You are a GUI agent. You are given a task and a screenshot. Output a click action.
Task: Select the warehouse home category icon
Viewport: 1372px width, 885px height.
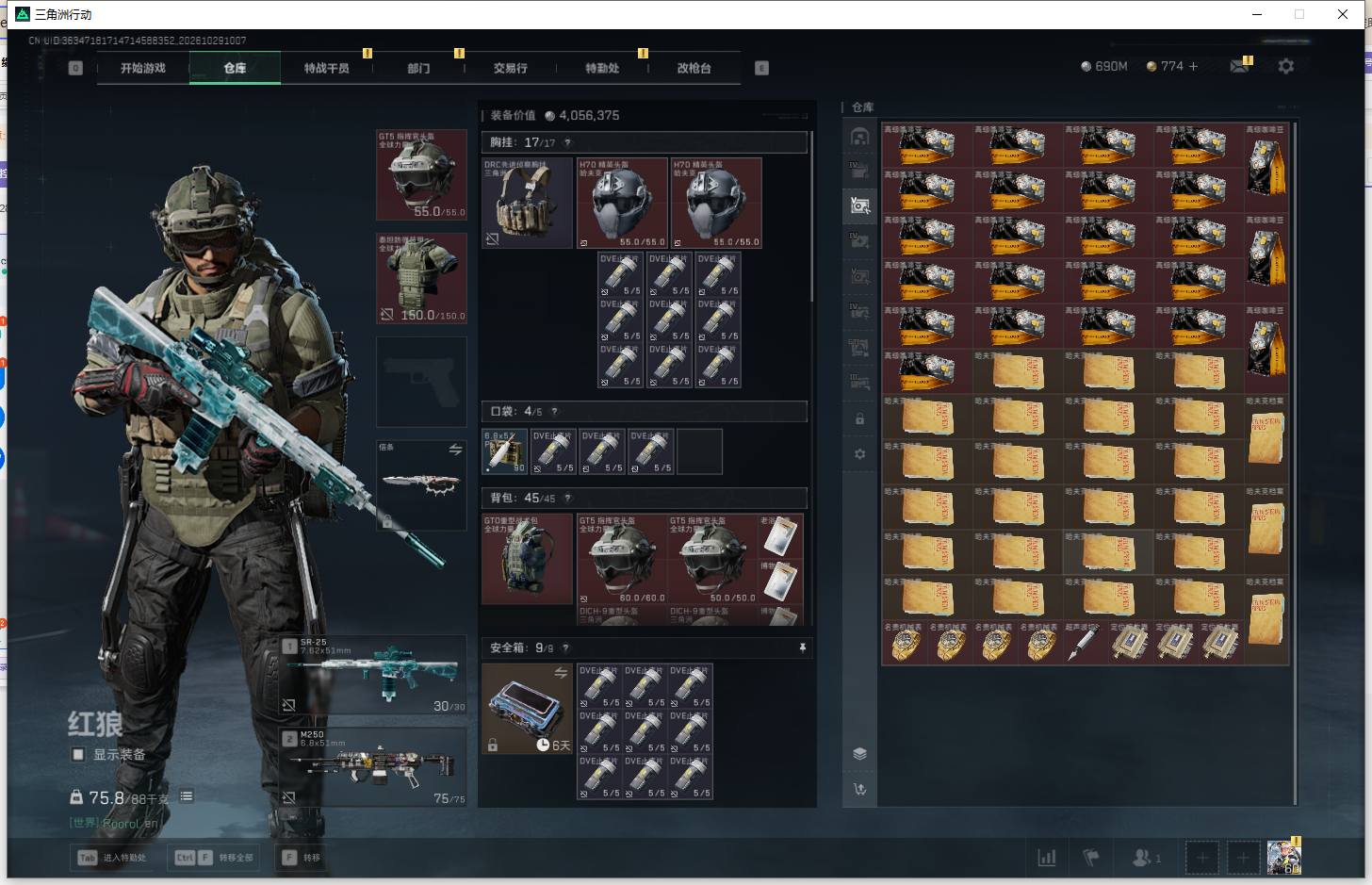click(859, 137)
